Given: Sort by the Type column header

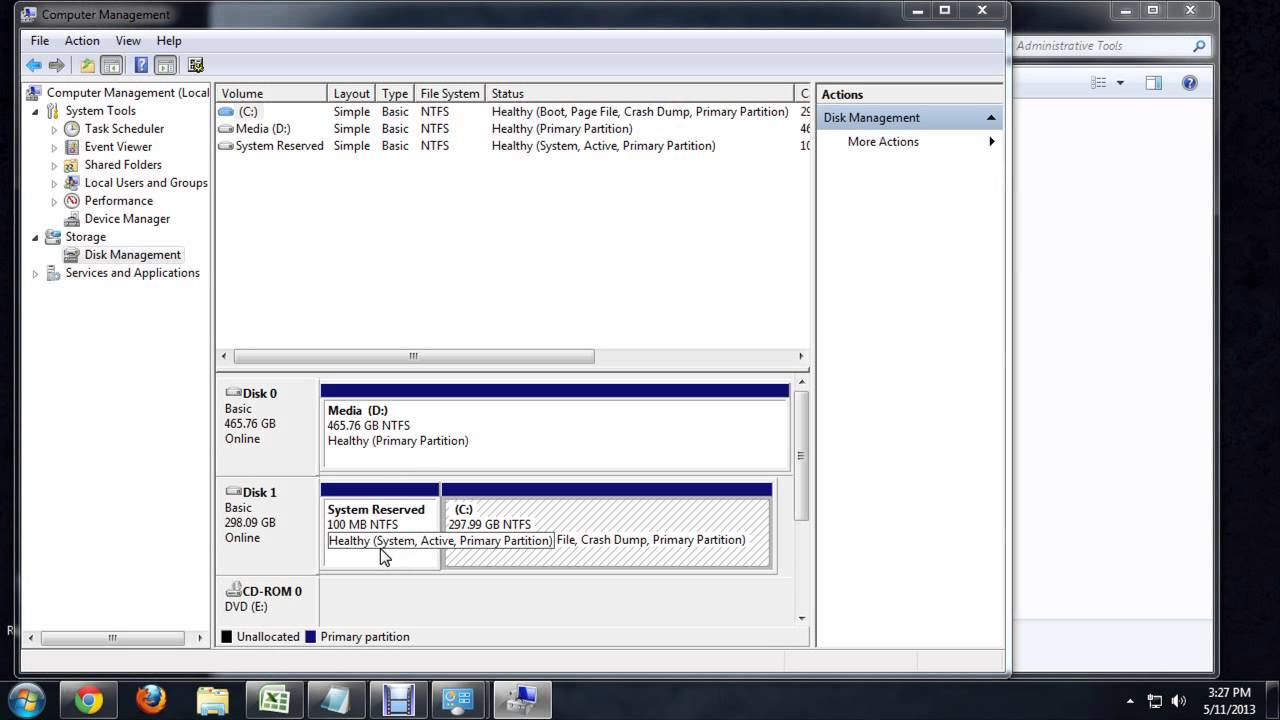Looking at the screenshot, I should 395,94.
